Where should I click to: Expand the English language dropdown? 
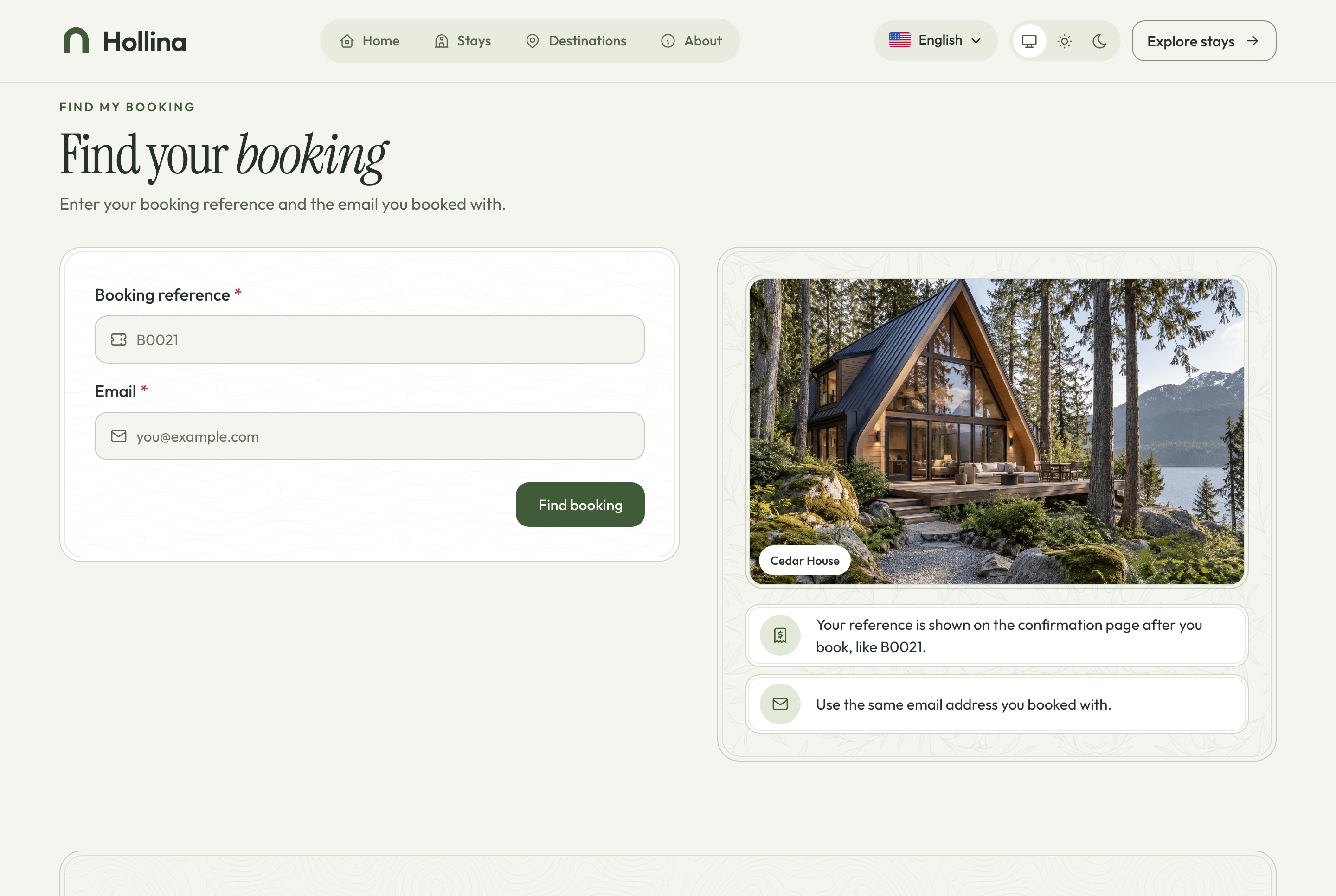tap(935, 40)
